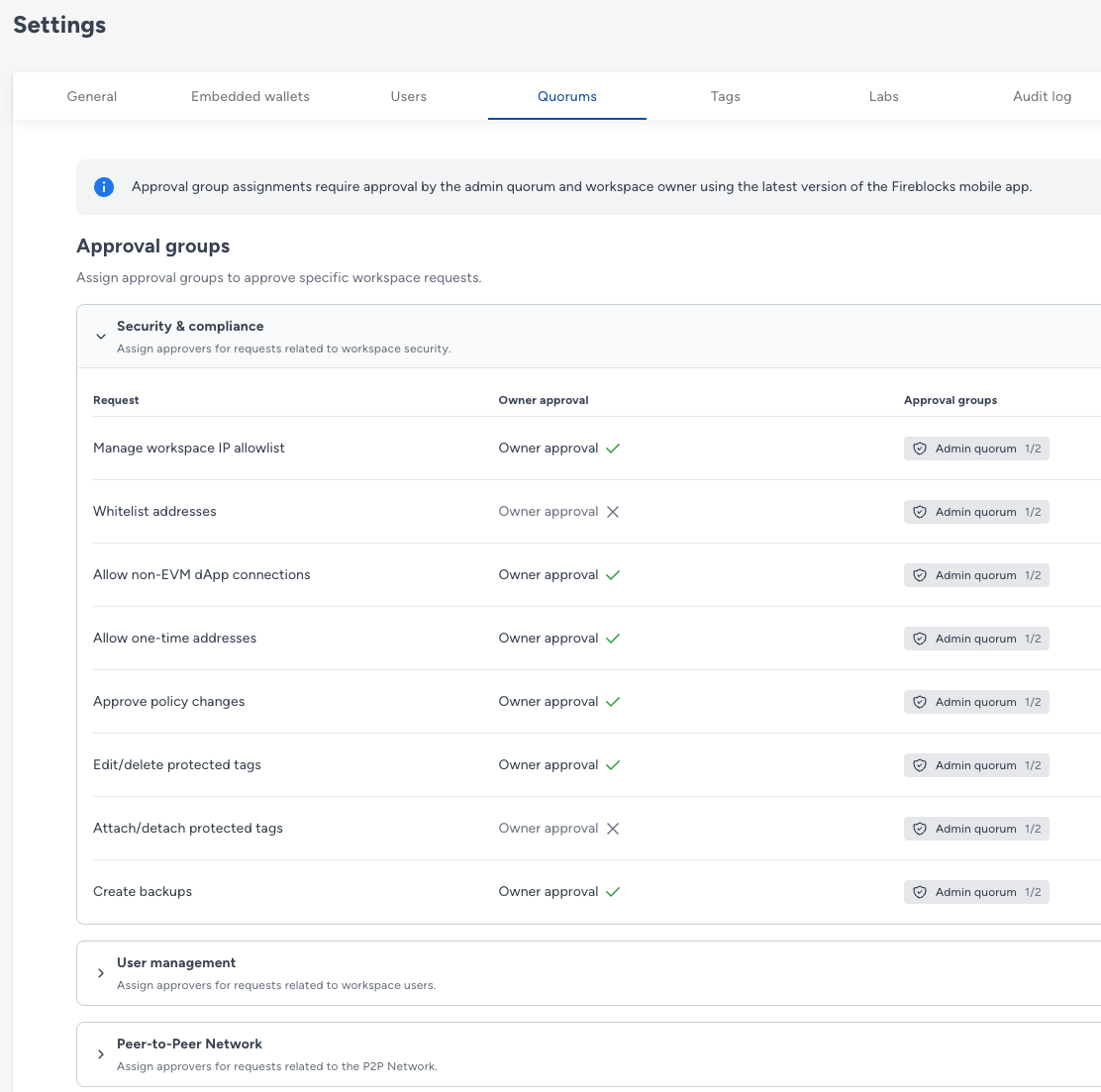The image size is (1101, 1092).
Task: Expand the User management section
Action: [x=101, y=973]
